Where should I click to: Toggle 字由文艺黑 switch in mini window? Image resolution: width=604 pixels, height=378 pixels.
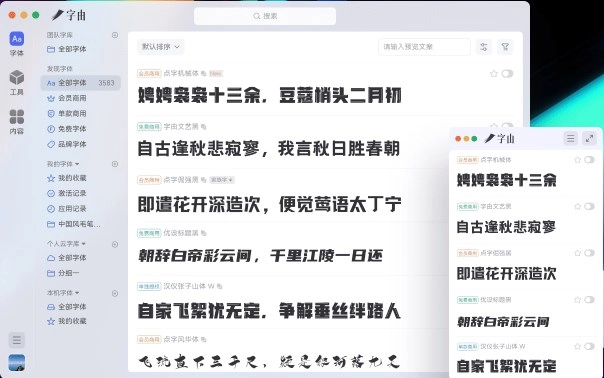click(589, 207)
